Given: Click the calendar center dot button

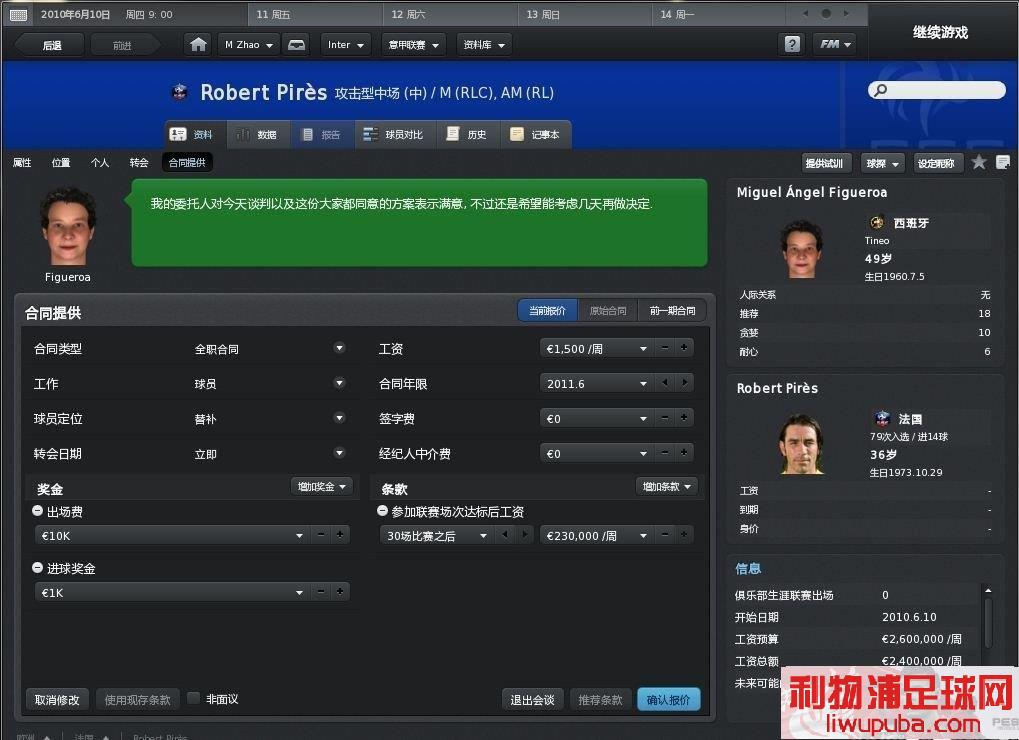Looking at the screenshot, I should (x=826, y=14).
